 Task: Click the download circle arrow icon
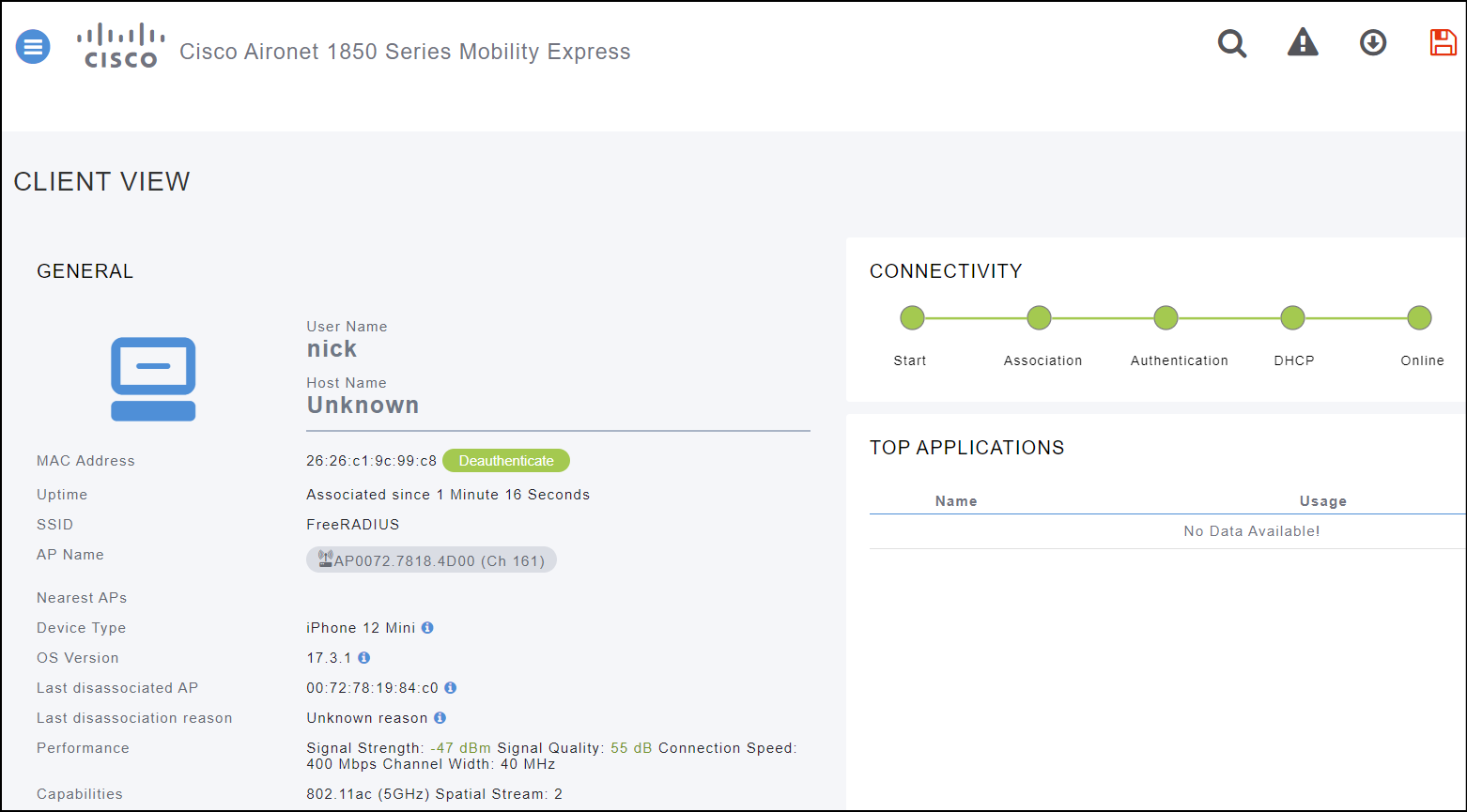pyautogui.click(x=1373, y=42)
